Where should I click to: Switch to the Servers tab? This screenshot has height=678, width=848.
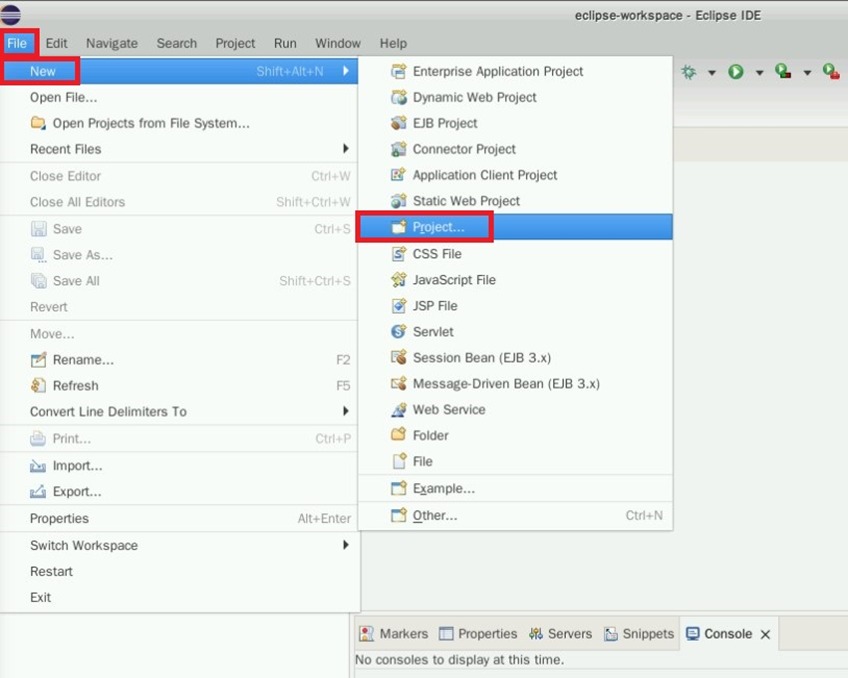560,634
